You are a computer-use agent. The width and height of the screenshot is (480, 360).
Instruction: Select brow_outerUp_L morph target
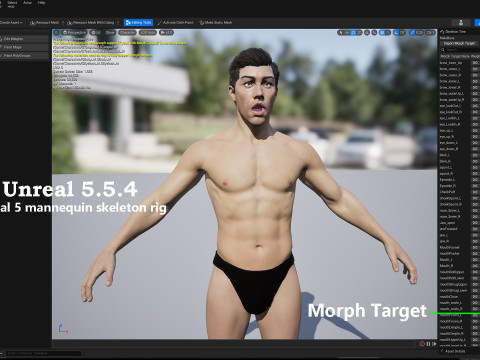click(452, 93)
